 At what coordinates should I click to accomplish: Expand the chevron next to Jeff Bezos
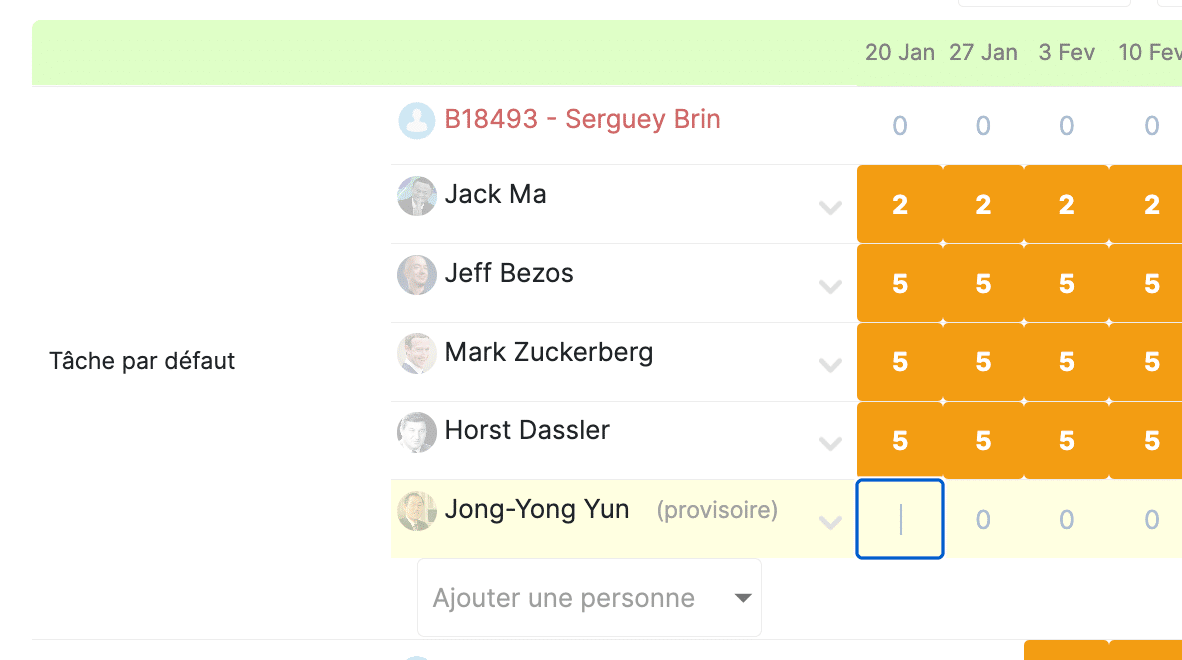point(830,287)
